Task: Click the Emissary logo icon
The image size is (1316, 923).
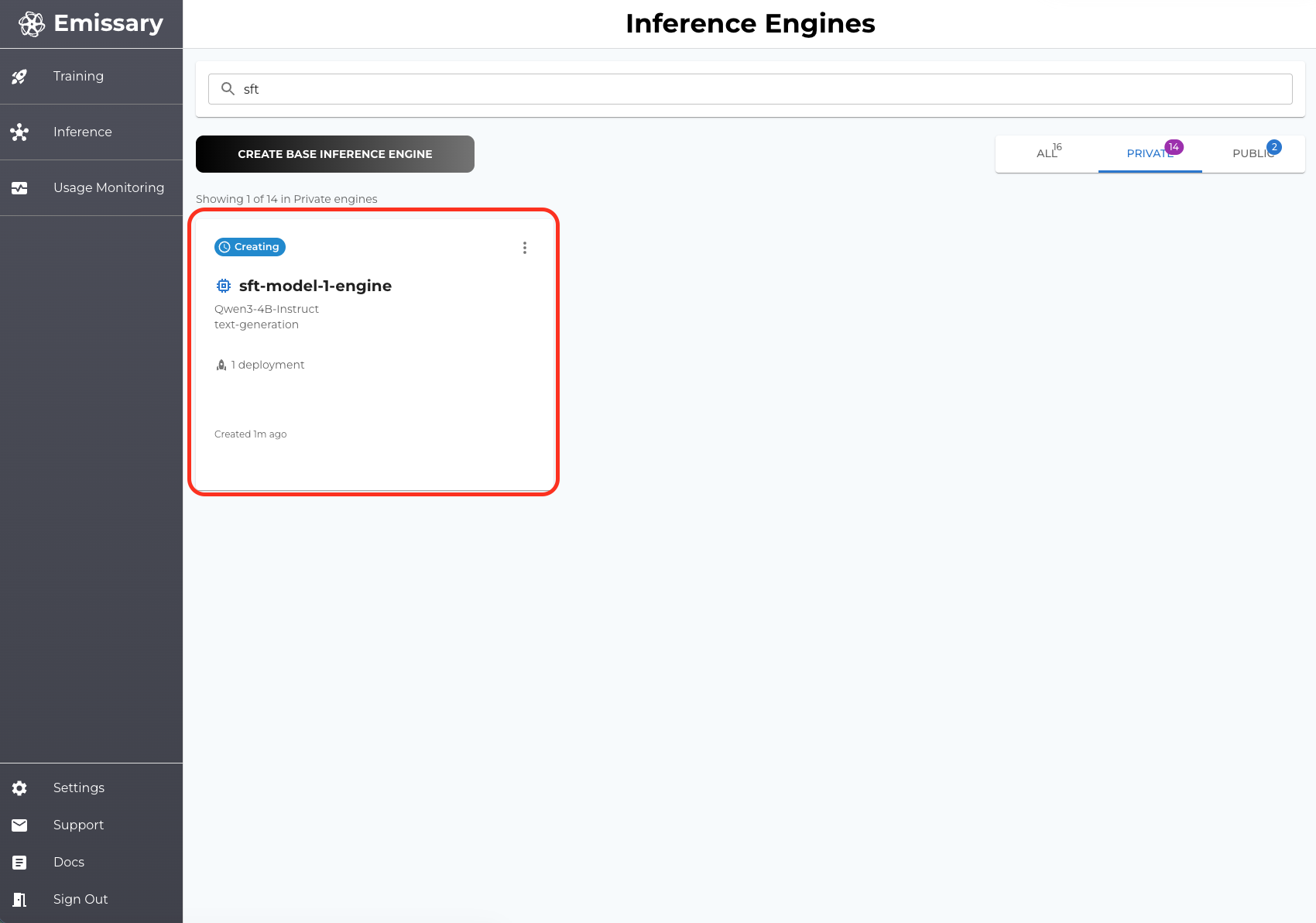Action: click(31, 23)
